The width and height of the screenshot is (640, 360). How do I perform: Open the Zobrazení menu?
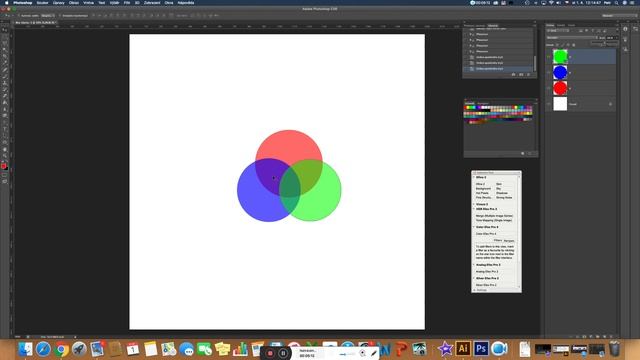coord(152,3)
